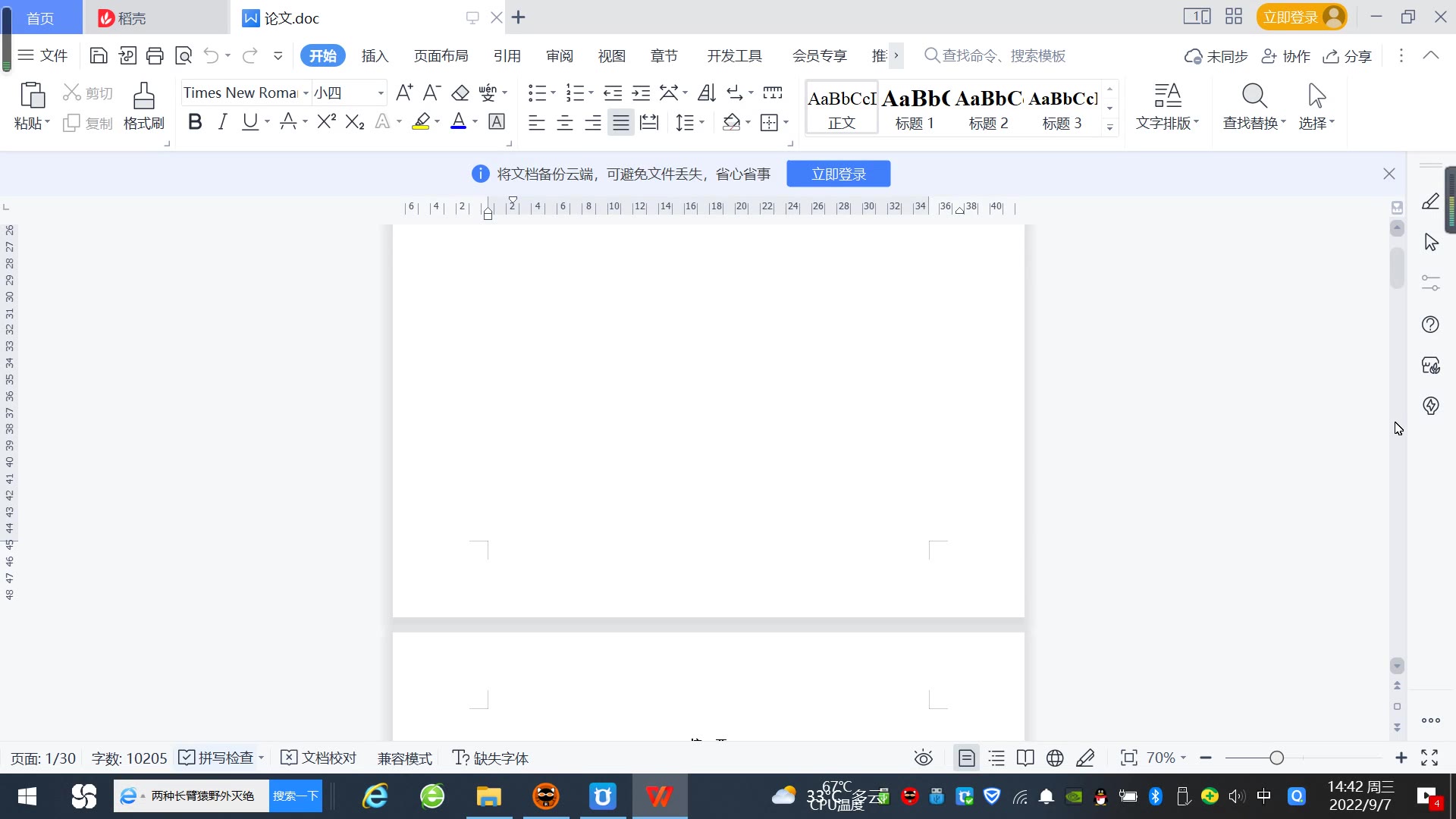Click the Save document icon
Viewport: 1456px width, 819px height.
click(x=99, y=55)
